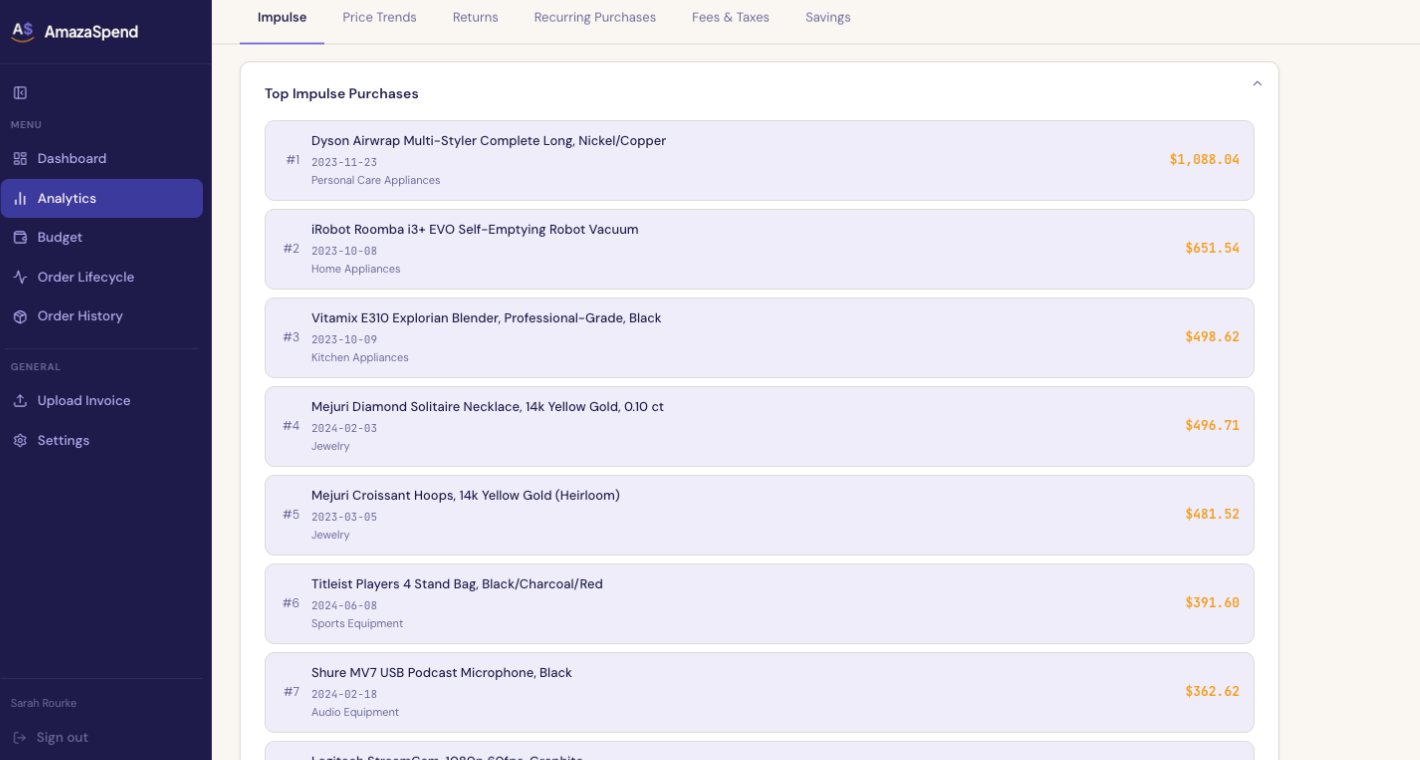Select Titleist Players 4 Stand Bag title
The width and height of the screenshot is (1420, 760).
pyautogui.click(x=457, y=584)
